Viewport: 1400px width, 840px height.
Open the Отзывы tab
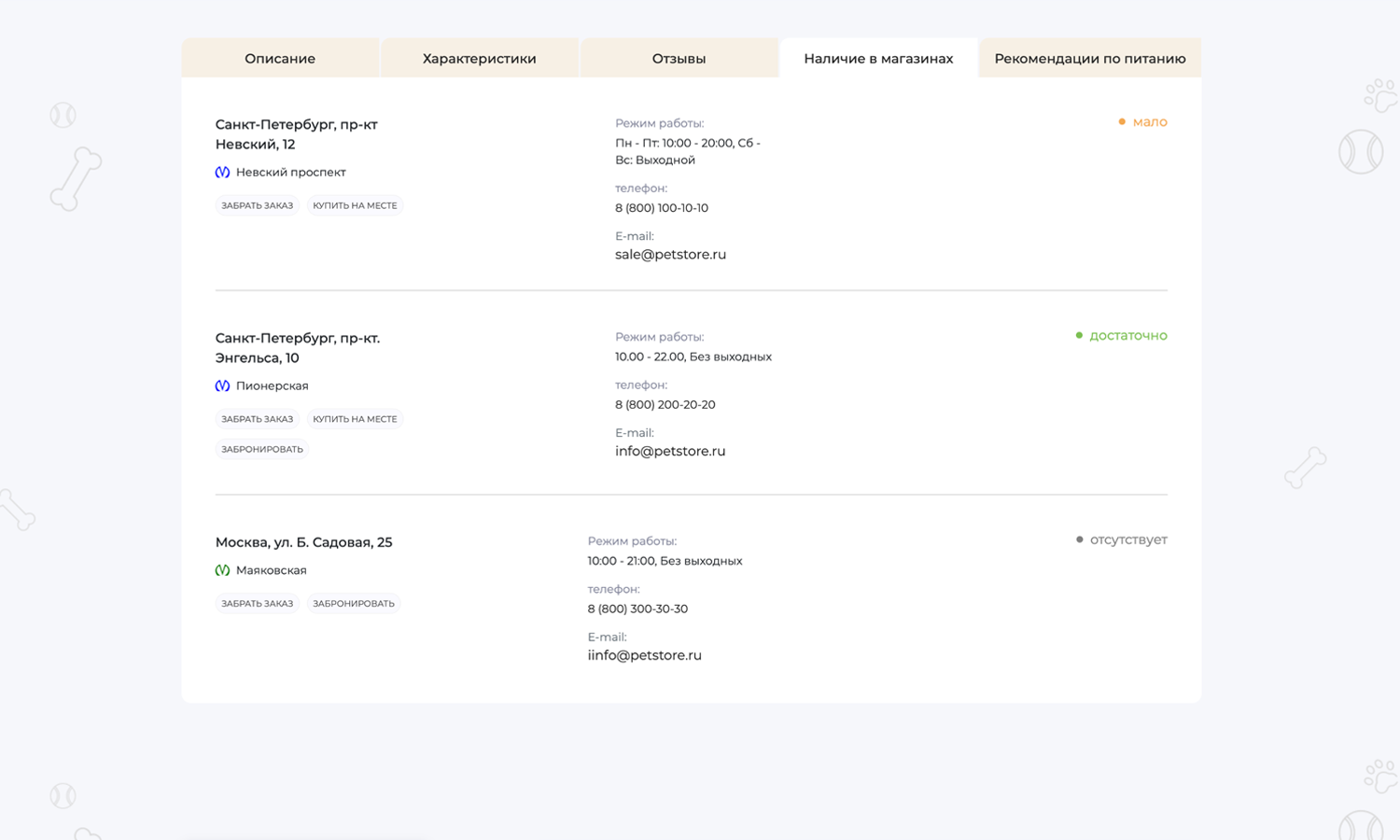tap(679, 59)
